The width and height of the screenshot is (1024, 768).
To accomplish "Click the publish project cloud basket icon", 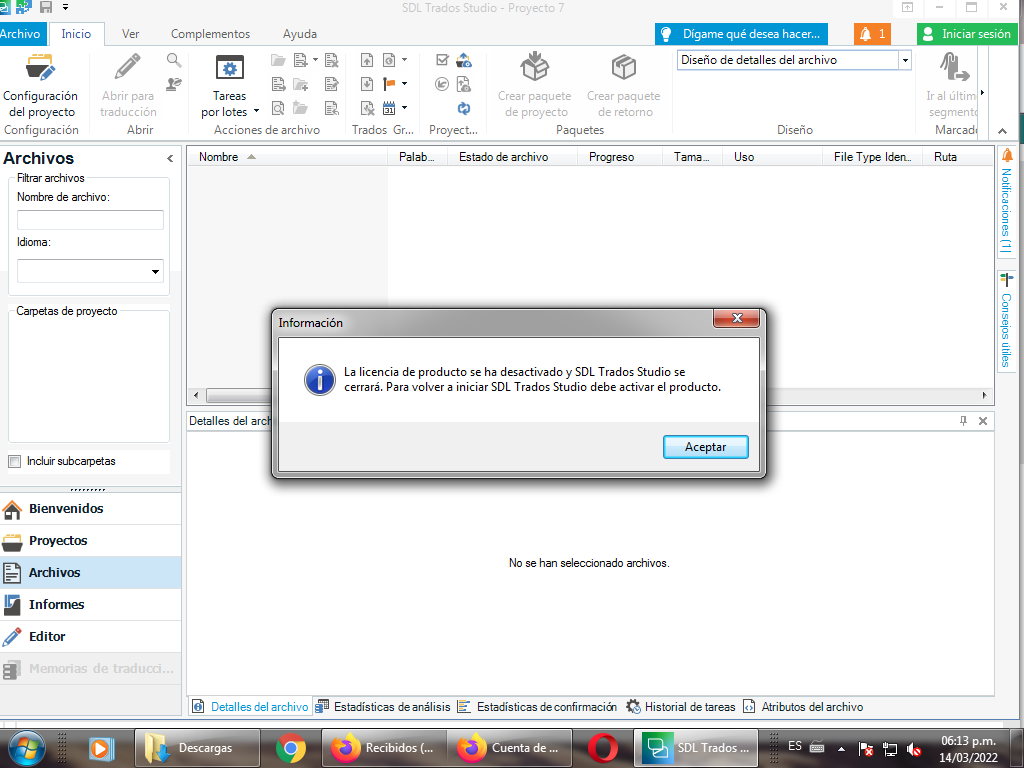I will [464, 61].
